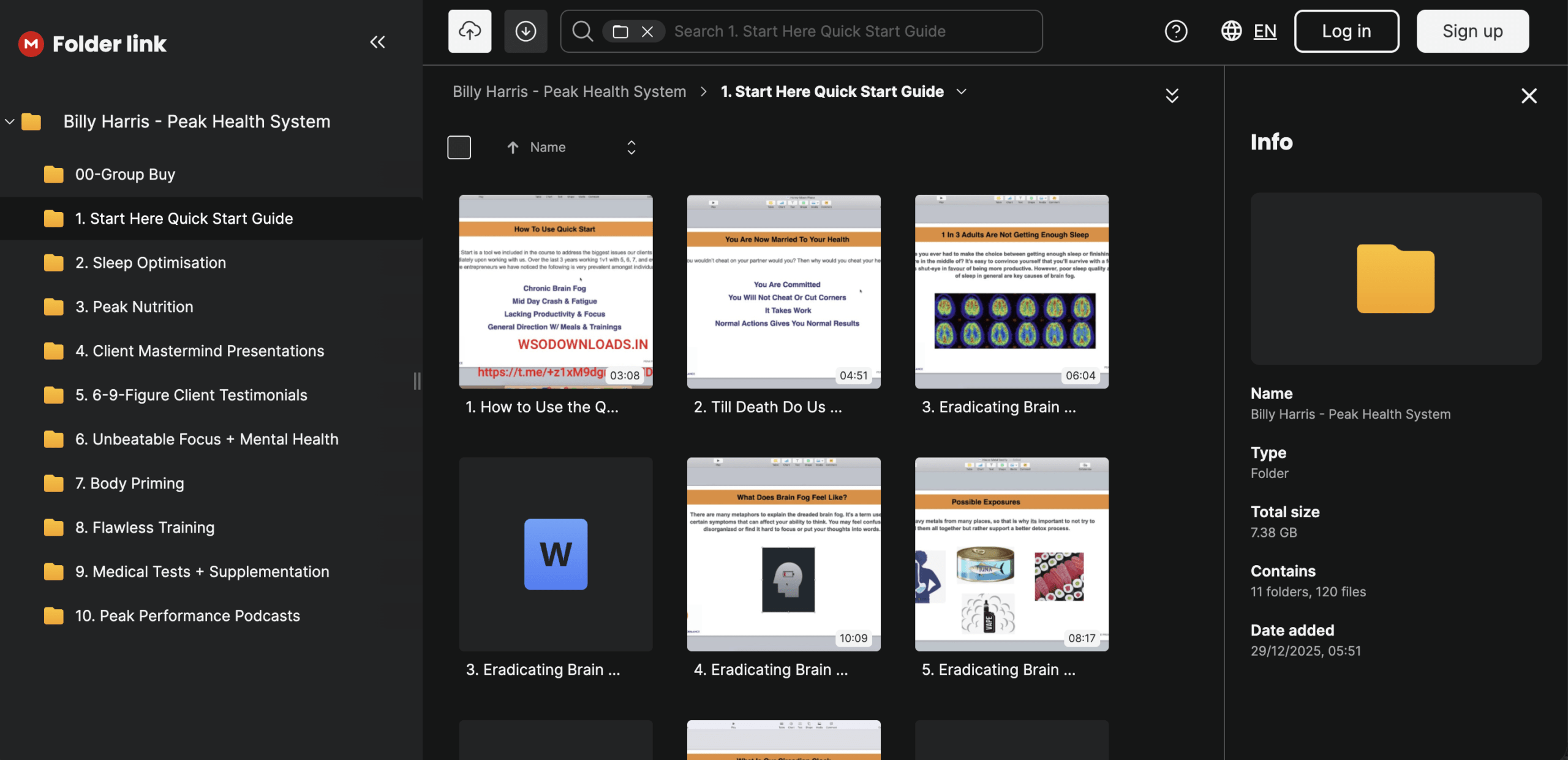This screenshot has width=1568, height=760.
Task: Open the Till Death Do Us video thumbnail
Action: click(x=783, y=292)
